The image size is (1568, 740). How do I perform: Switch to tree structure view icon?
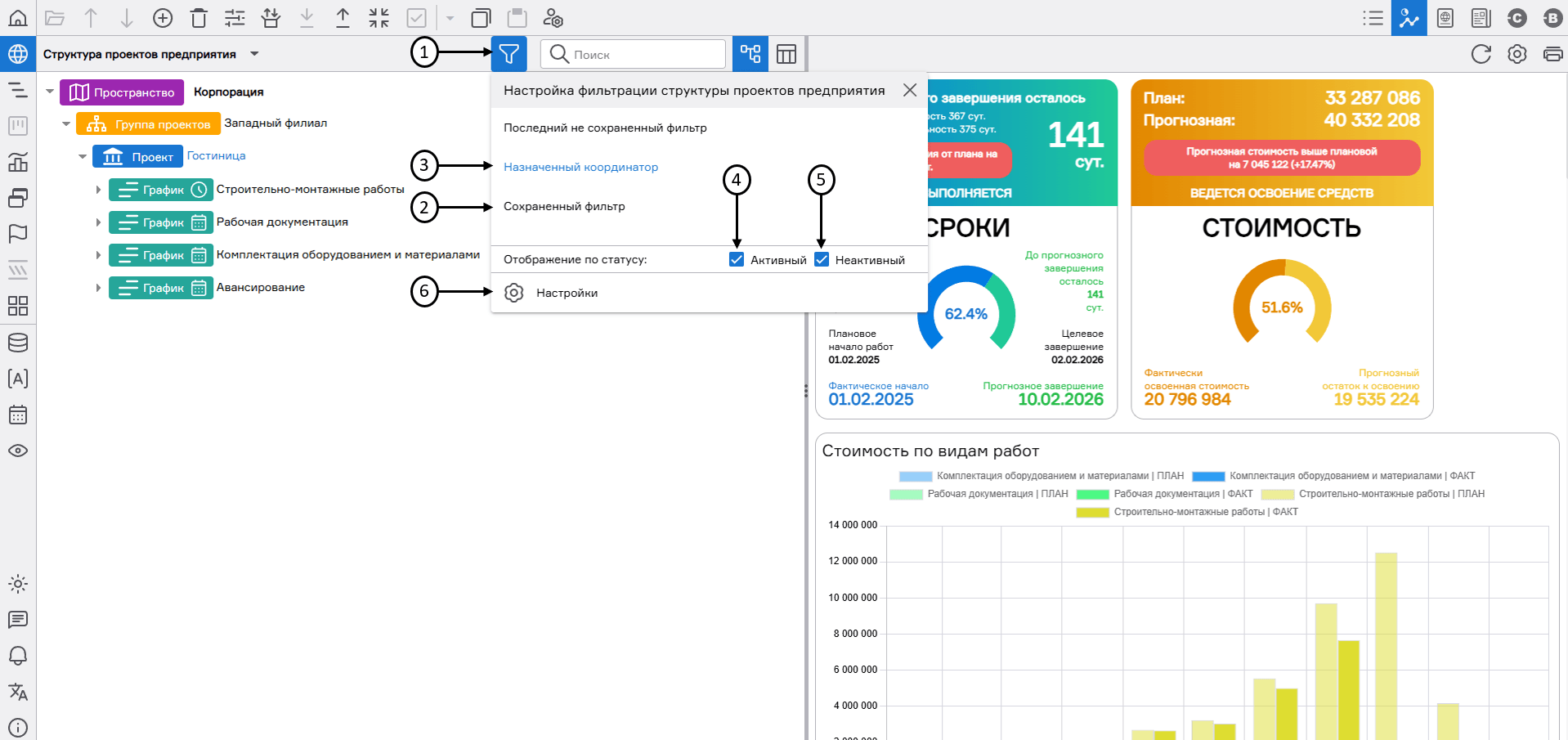(750, 54)
